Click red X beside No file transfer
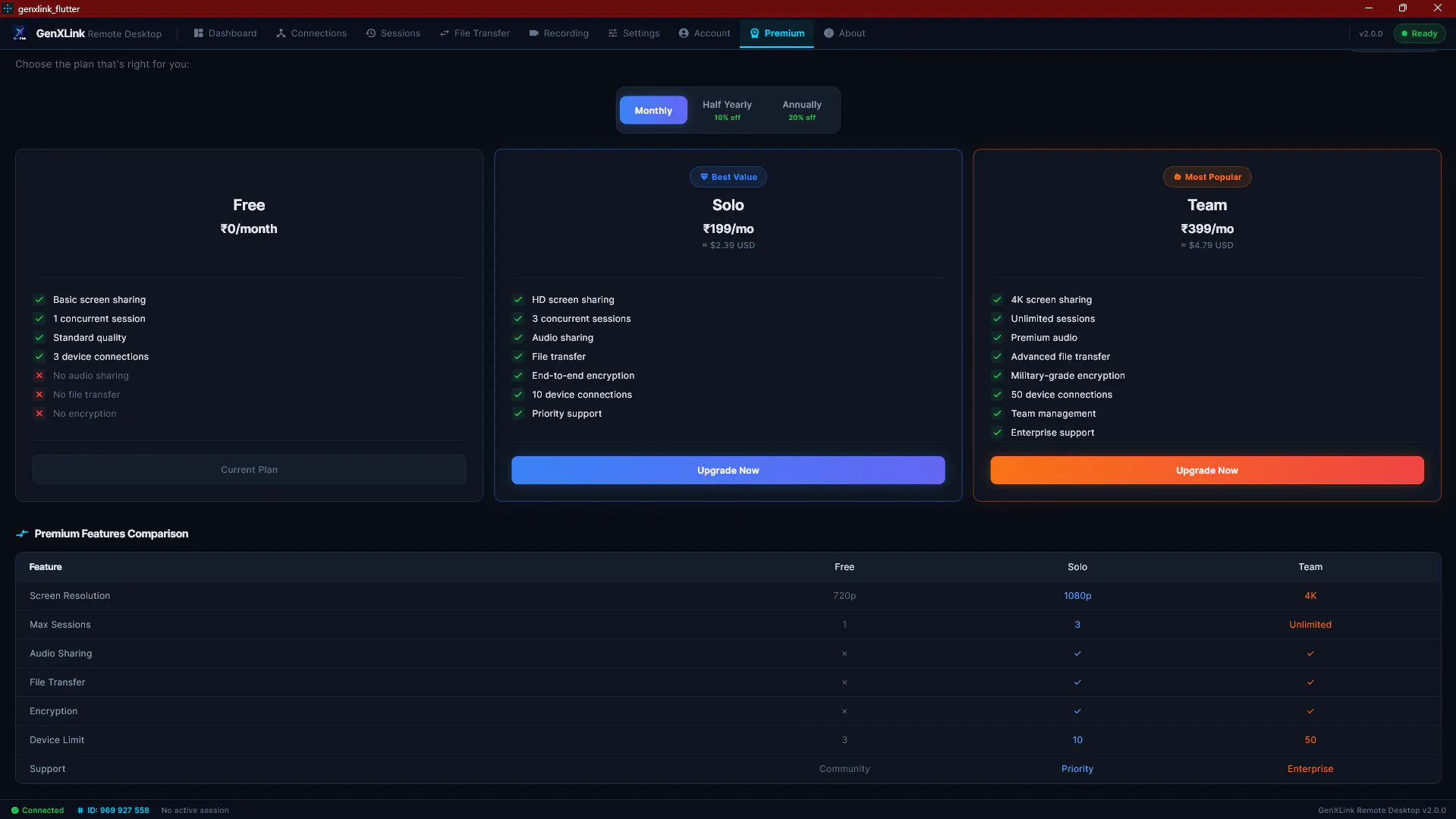1456x819 pixels. pos(39,395)
